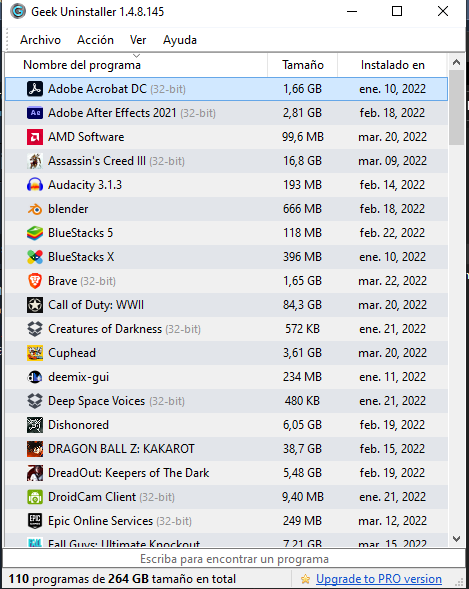The image size is (469, 589).
Task: Click the scrollbar up arrow
Action: 456,62
